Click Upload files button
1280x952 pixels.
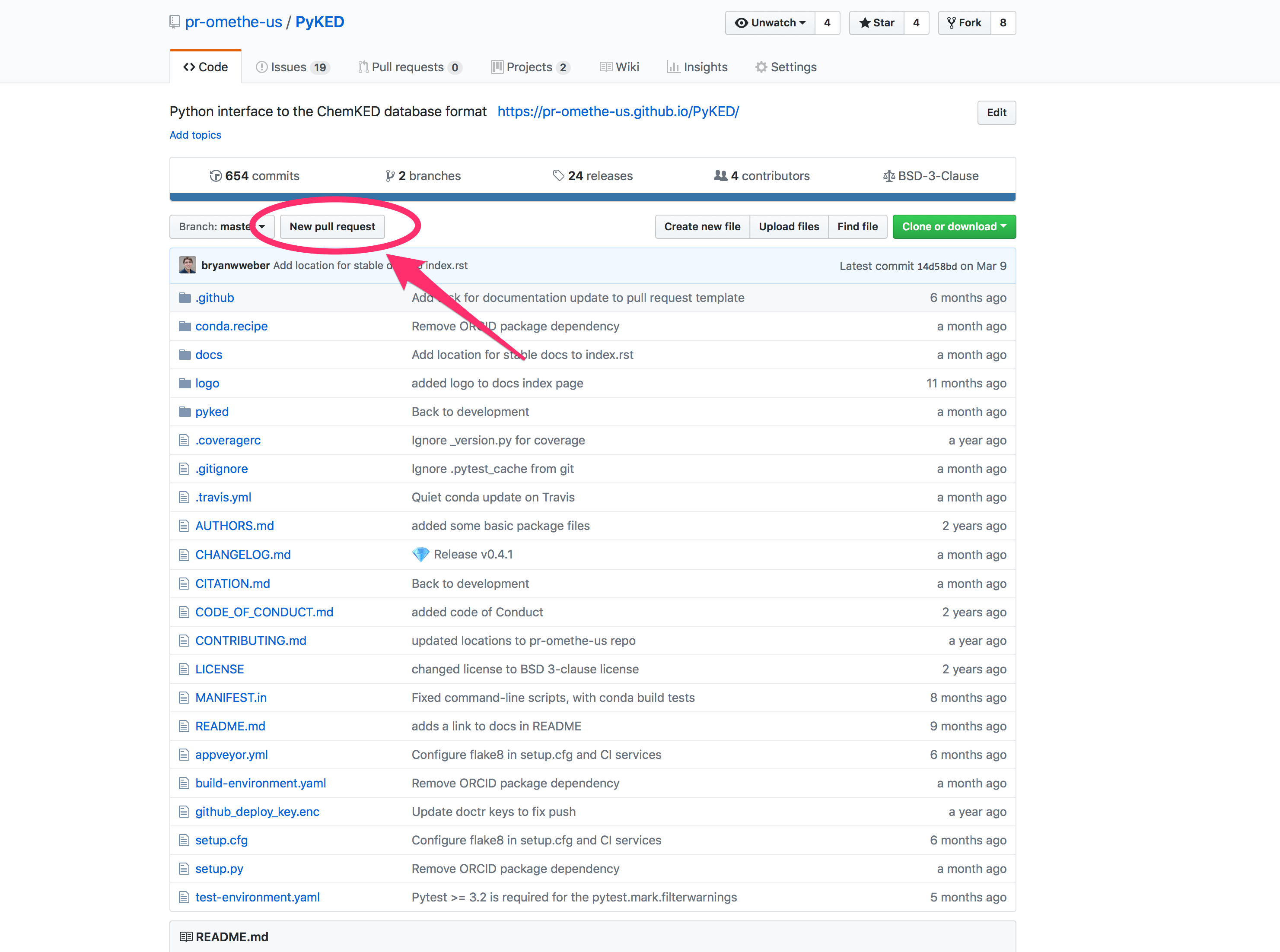click(789, 226)
